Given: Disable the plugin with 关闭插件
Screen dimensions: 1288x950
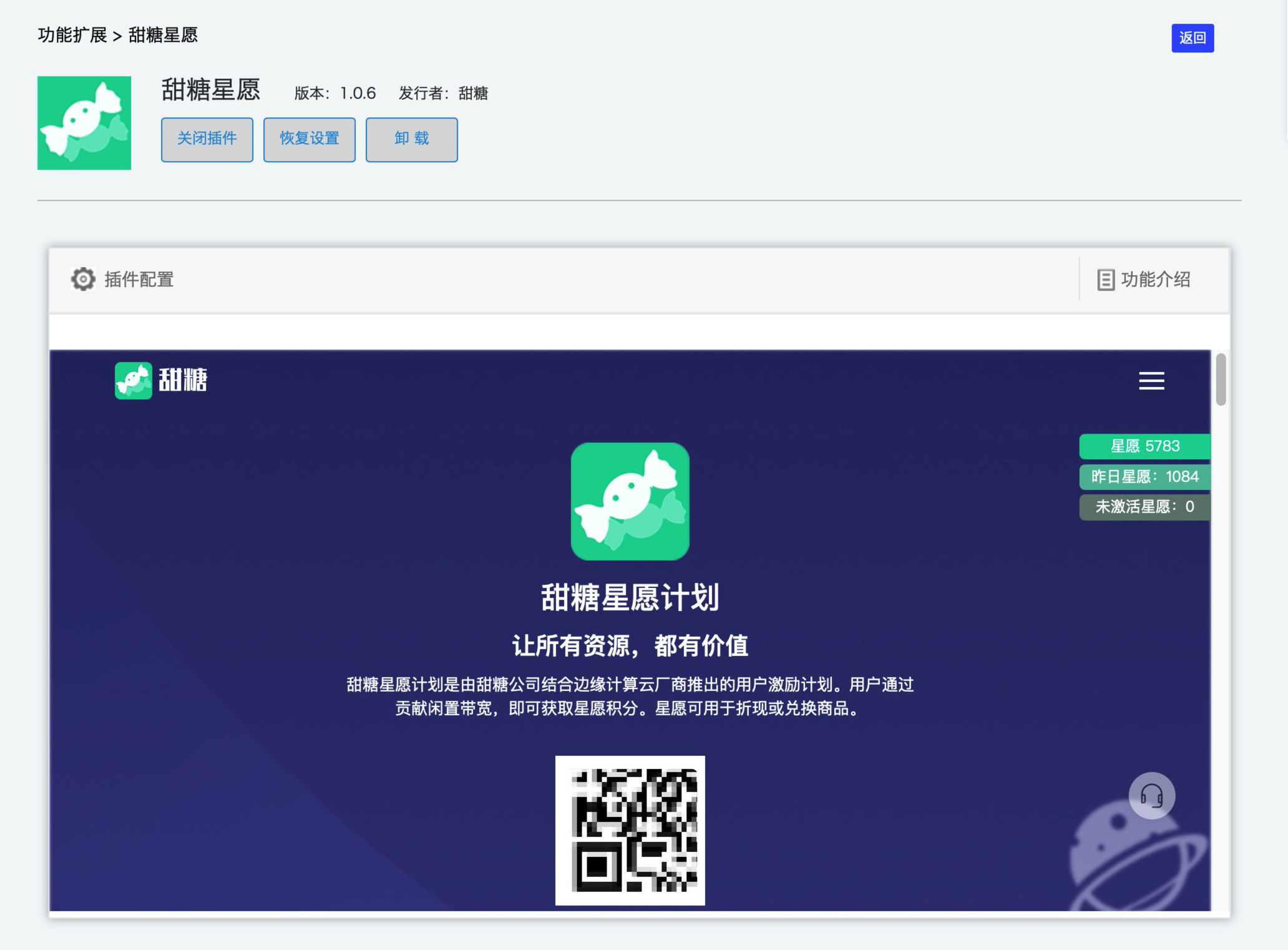Looking at the screenshot, I should click(207, 139).
